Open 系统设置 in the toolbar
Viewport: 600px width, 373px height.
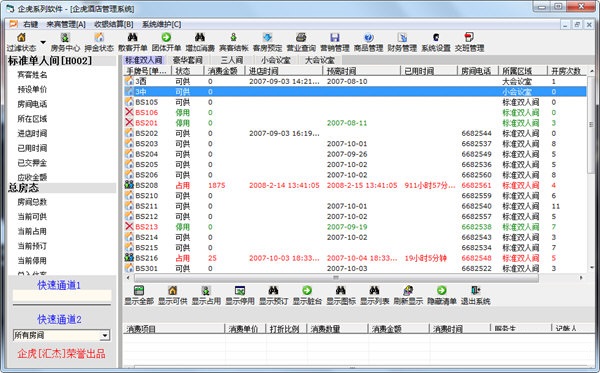pyautogui.click(x=436, y=42)
